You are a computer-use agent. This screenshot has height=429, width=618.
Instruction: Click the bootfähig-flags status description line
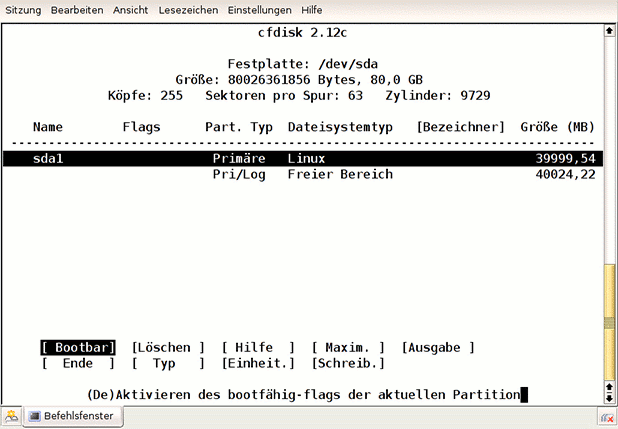[303, 395]
